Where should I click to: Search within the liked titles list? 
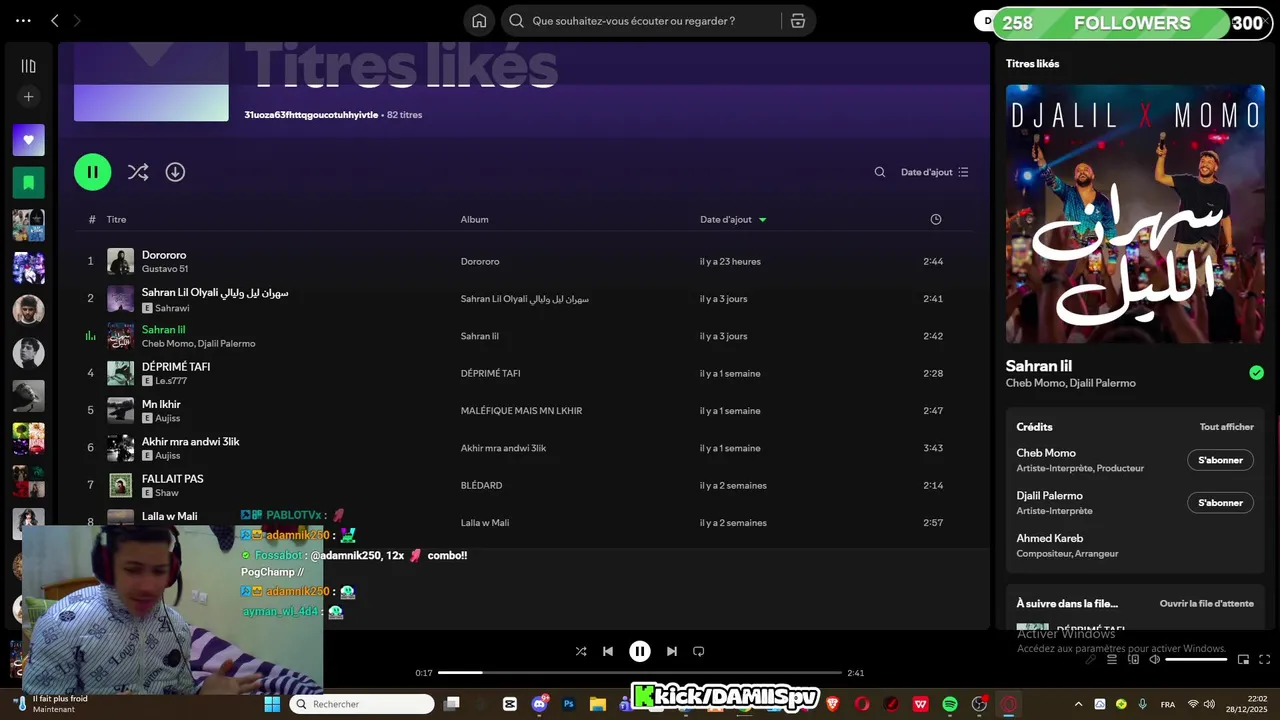tap(880, 172)
